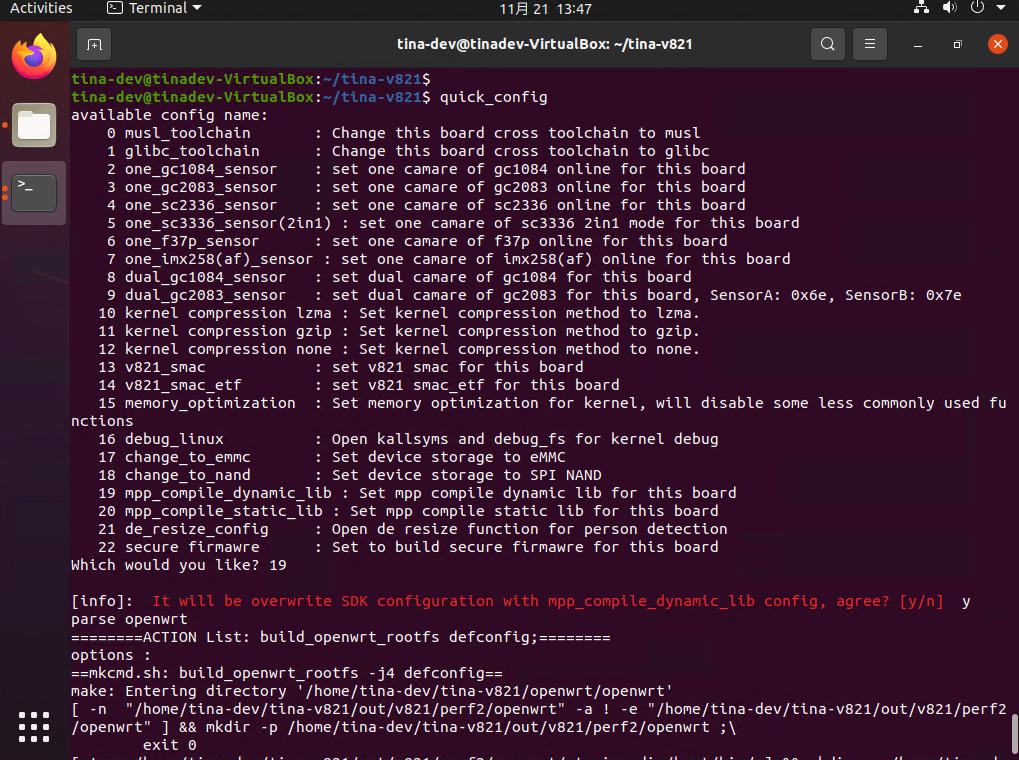Select the Terminal icon in the dock
Screen dimensions: 1019x760
(34, 191)
